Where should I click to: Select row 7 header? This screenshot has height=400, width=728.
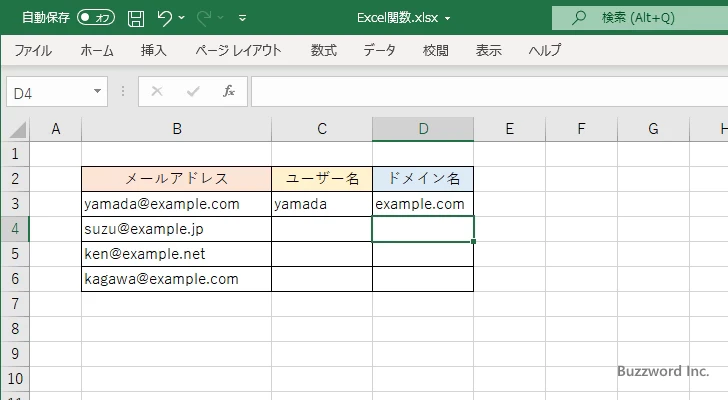tap(15, 304)
